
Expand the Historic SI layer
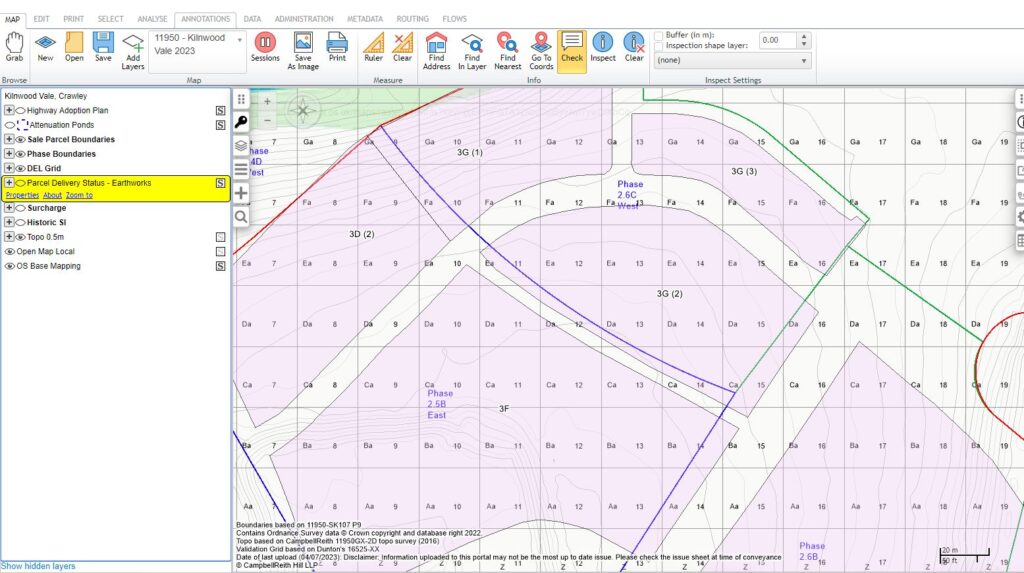coord(9,222)
